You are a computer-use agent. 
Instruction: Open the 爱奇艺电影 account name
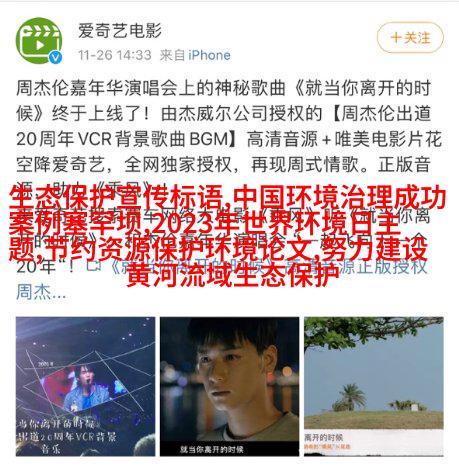(120, 31)
